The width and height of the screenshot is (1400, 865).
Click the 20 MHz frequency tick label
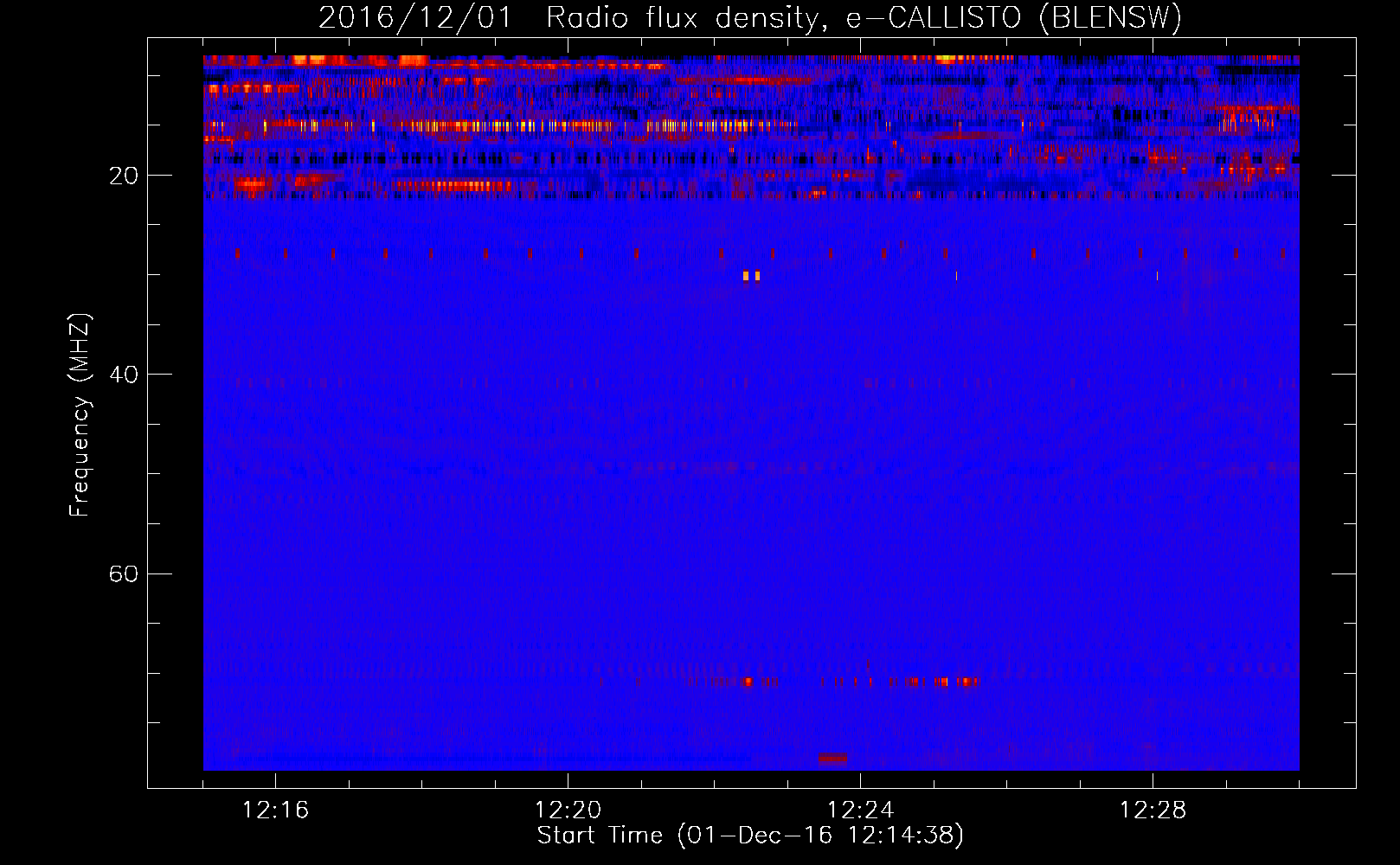tap(124, 176)
